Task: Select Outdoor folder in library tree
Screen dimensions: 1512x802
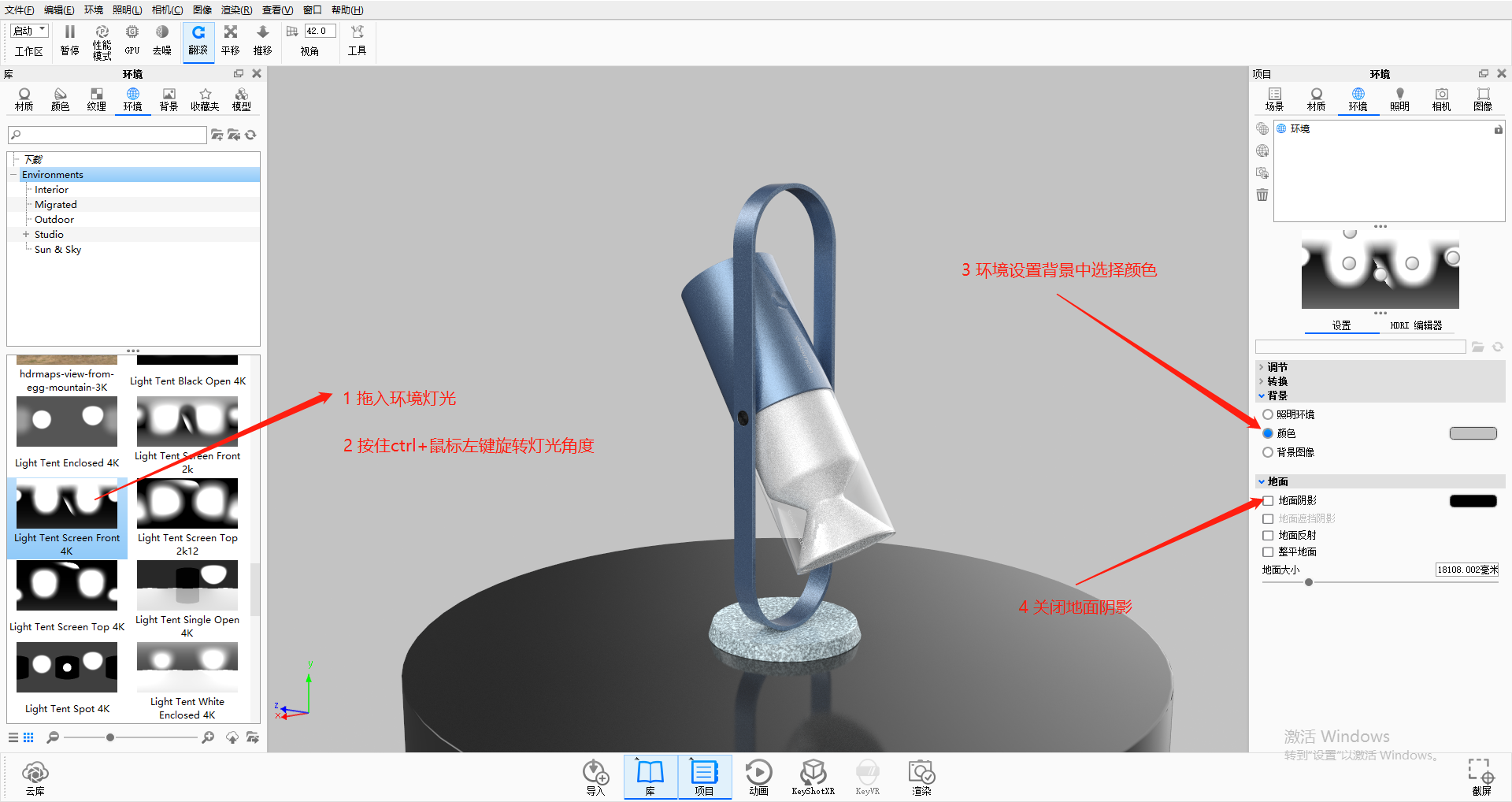Action: 54,220
